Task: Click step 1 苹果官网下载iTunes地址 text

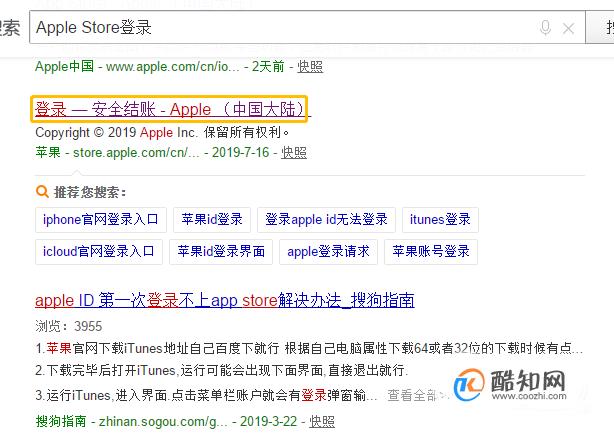Action: [309, 348]
